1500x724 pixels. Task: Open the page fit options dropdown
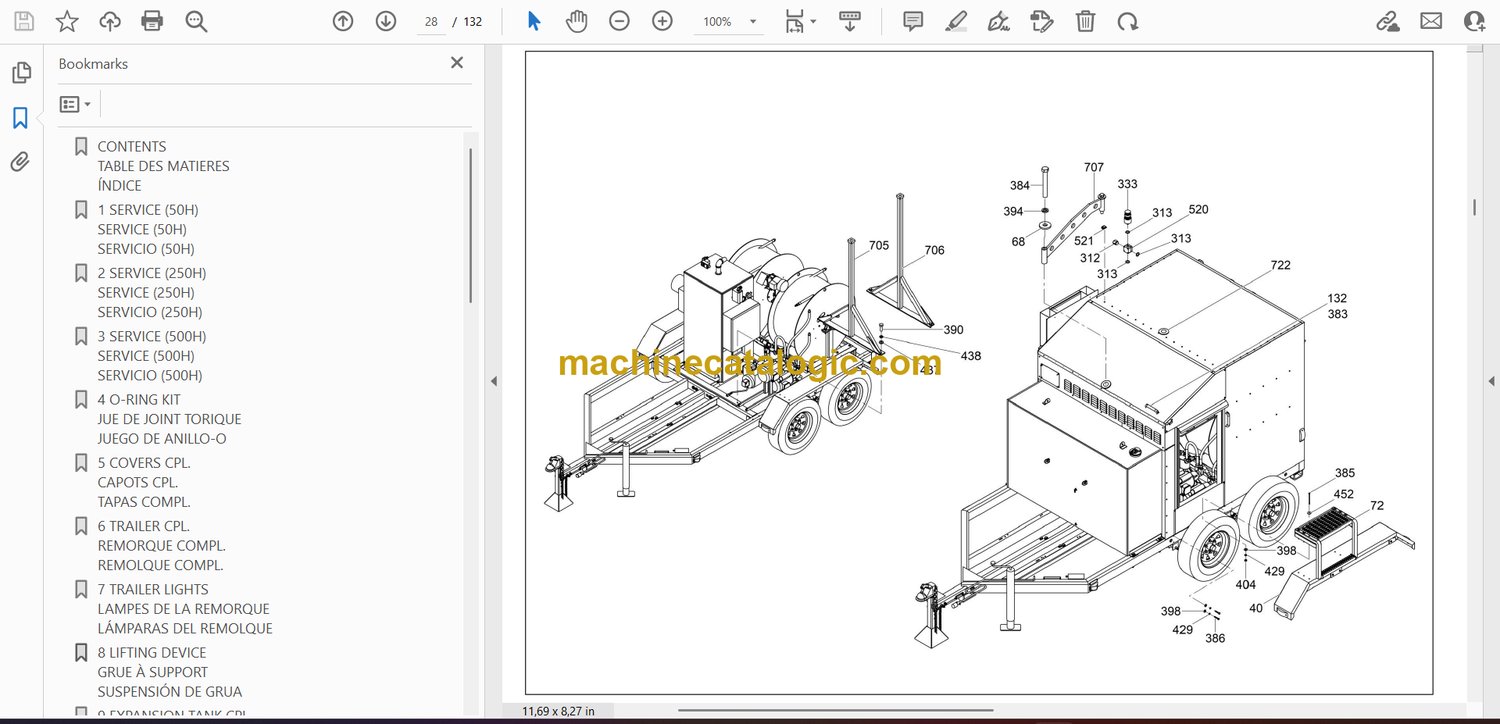(x=800, y=21)
